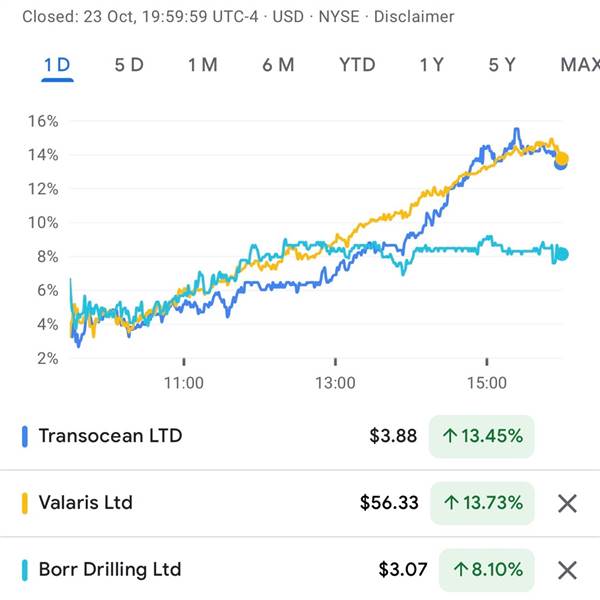The width and height of the screenshot is (600, 600).
Task: Show the 6 M chart range
Action: pos(278,65)
